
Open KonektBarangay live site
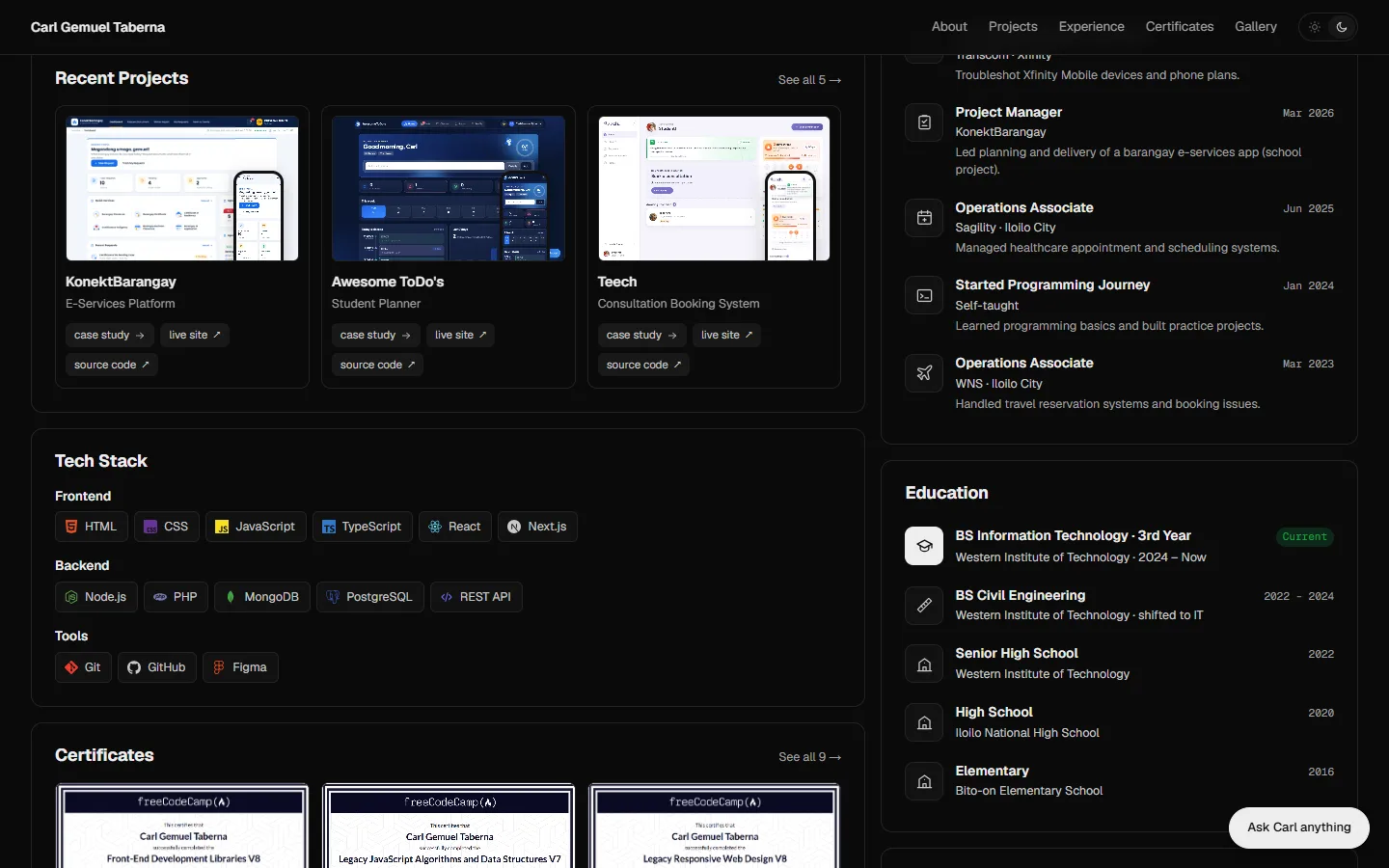coord(195,335)
